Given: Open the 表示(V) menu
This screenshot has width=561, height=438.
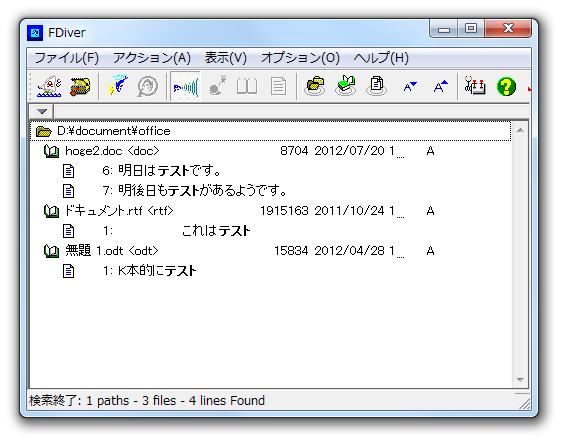Looking at the screenshot, I should pos(226,58).
